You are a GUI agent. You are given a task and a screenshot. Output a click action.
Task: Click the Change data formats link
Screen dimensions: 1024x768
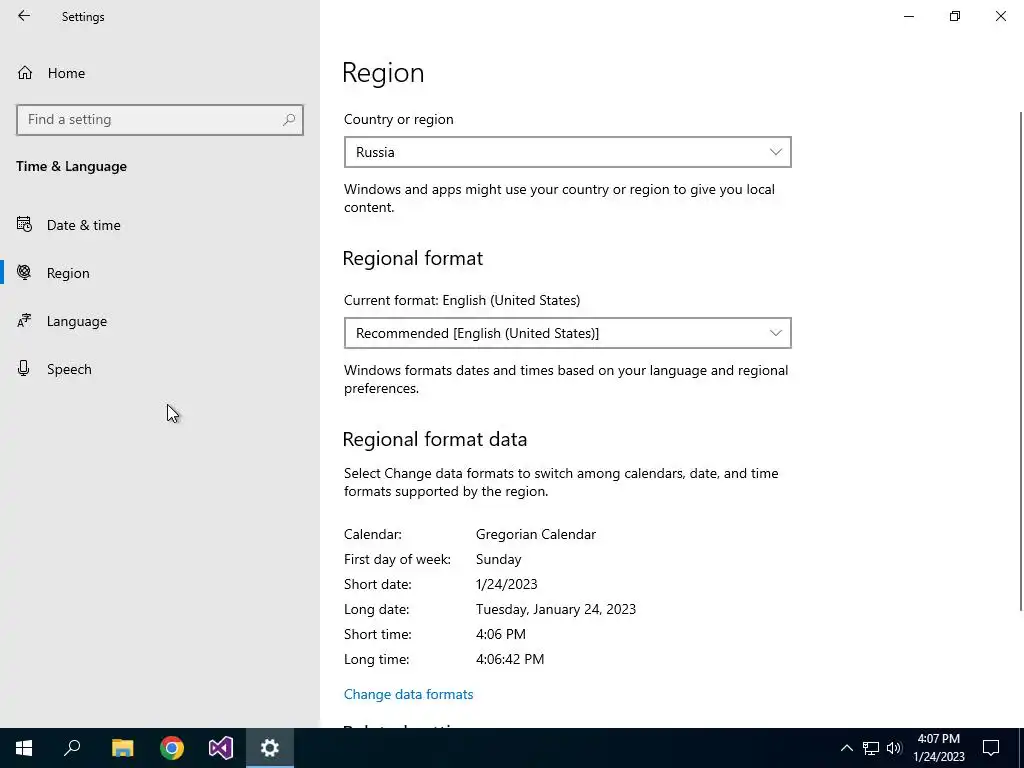[x=408, y=694]
